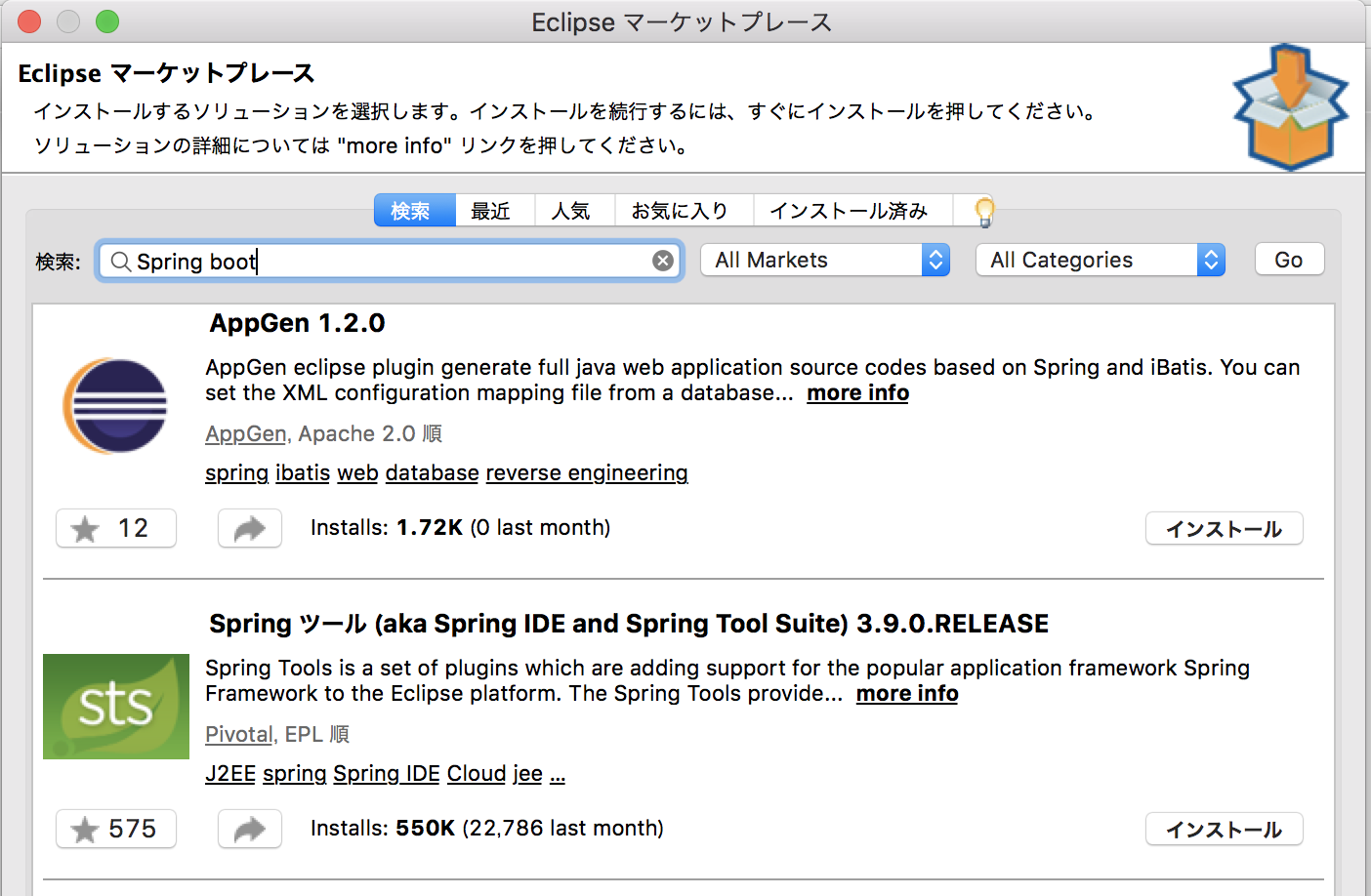
Task: Open the AppGen vendor link
Action: [x=246, y=433]
